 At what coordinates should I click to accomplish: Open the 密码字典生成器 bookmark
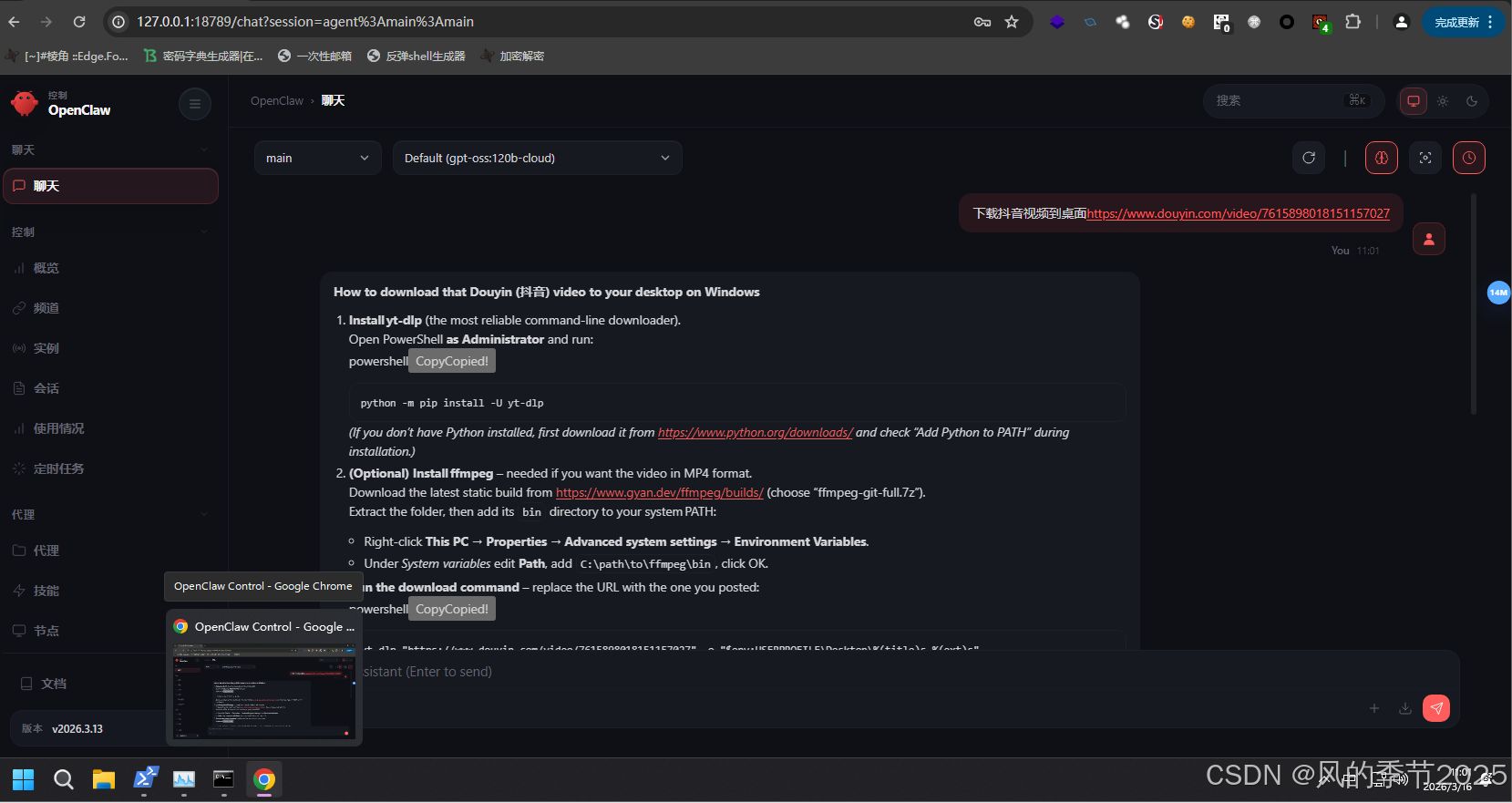click(203, 57)
